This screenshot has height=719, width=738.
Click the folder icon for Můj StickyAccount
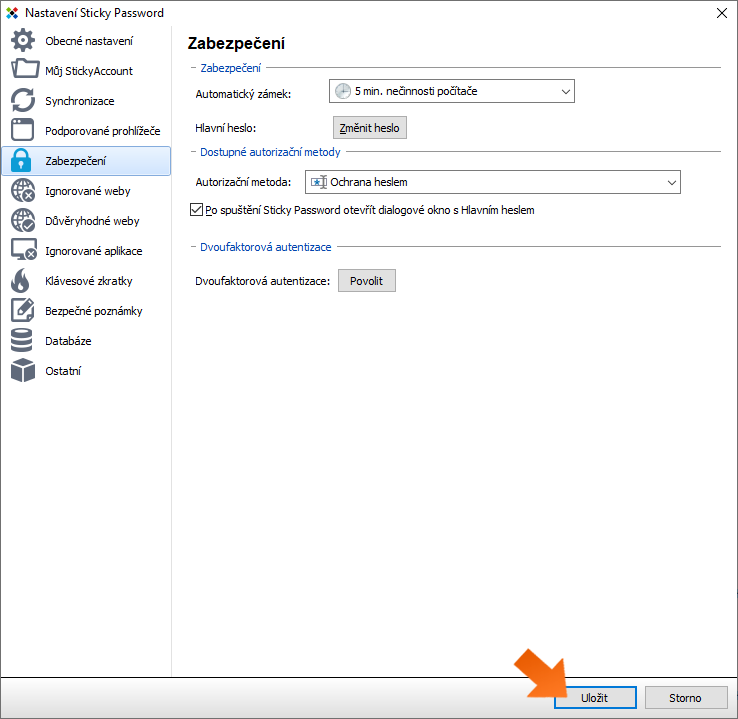(24, 69)
